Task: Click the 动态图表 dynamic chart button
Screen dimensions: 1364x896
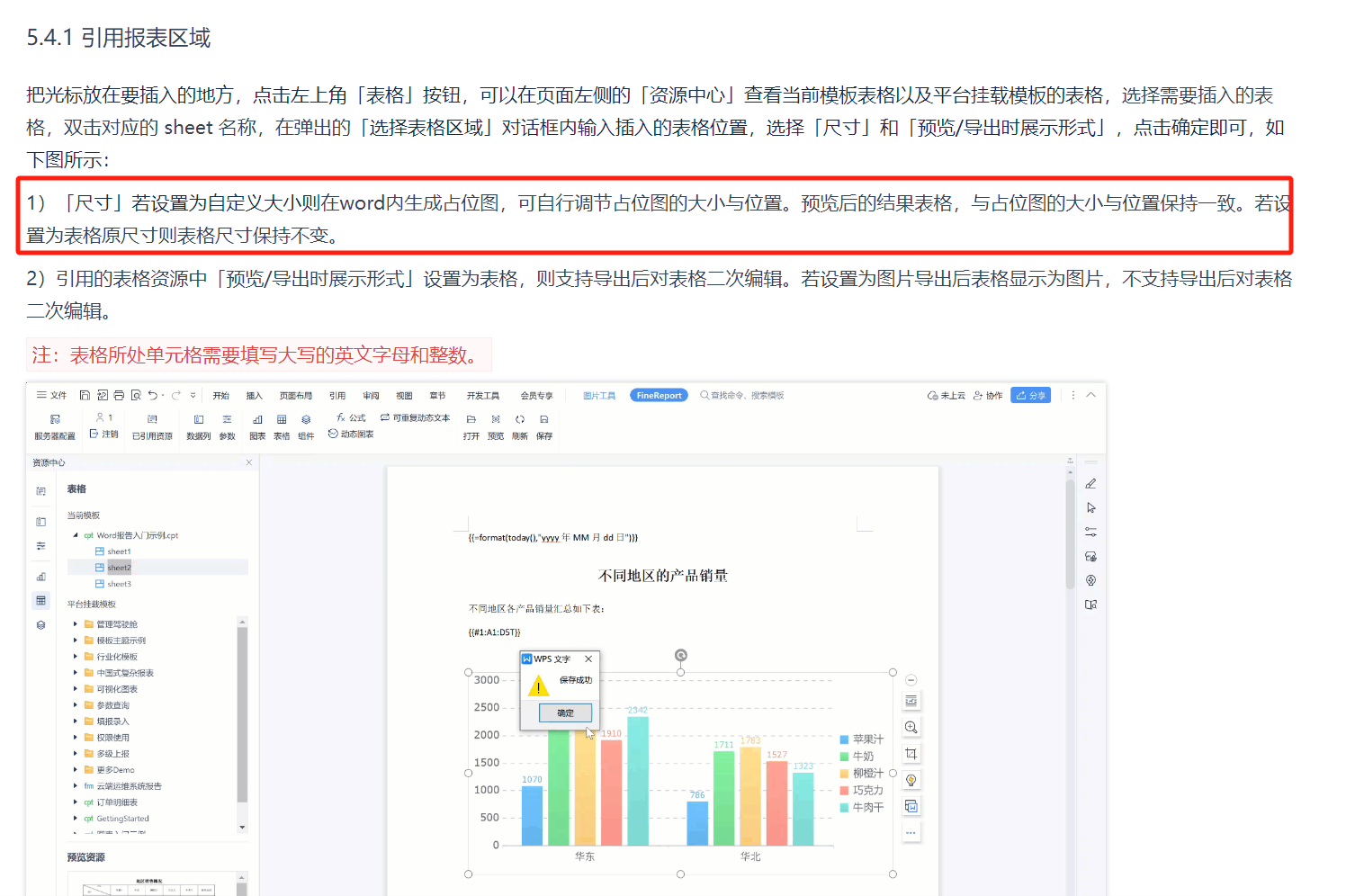Action: coord(351,434)
